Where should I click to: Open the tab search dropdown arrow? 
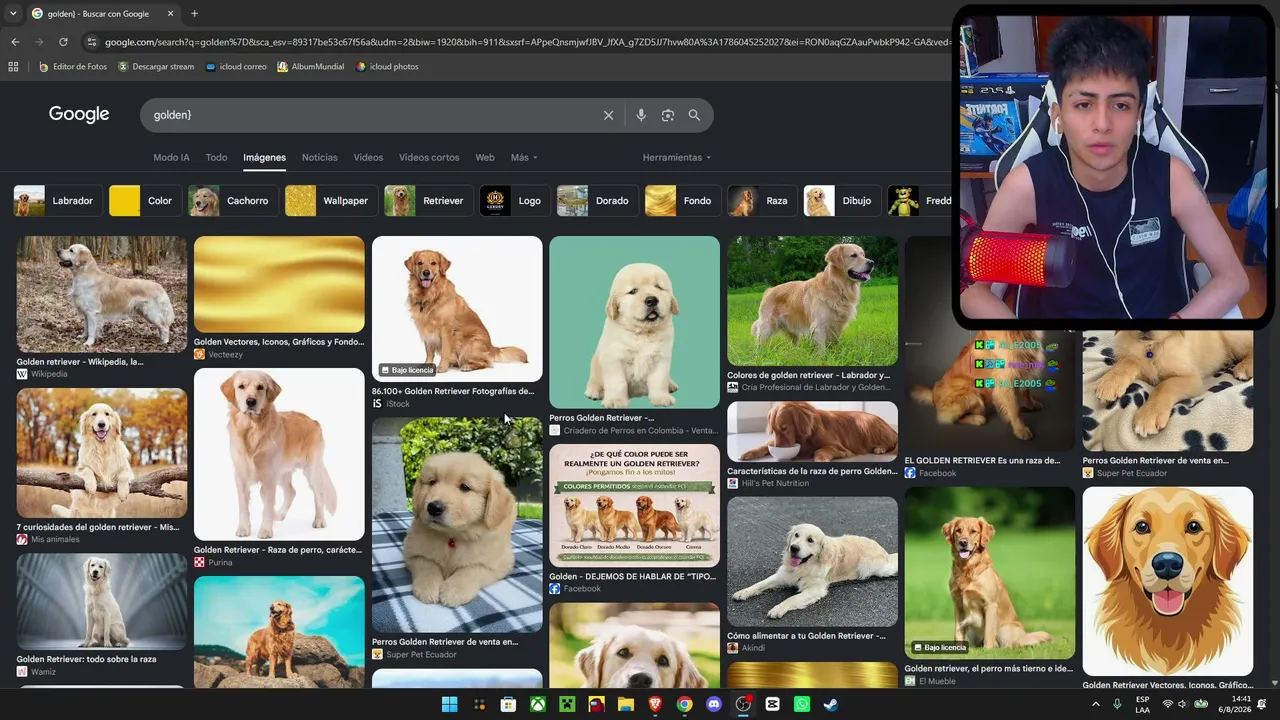click(15, 14)
